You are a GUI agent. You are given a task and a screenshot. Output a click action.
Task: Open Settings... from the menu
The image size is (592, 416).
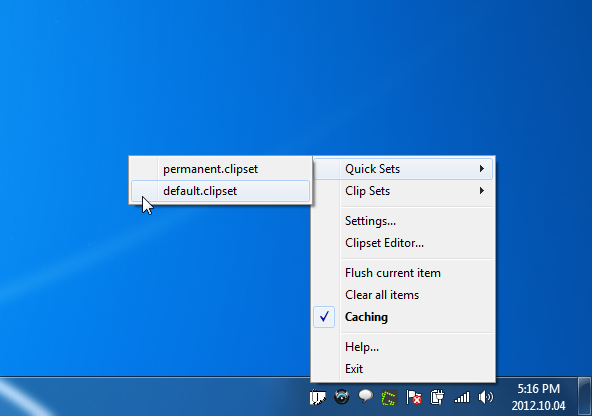tap(403, 221)
